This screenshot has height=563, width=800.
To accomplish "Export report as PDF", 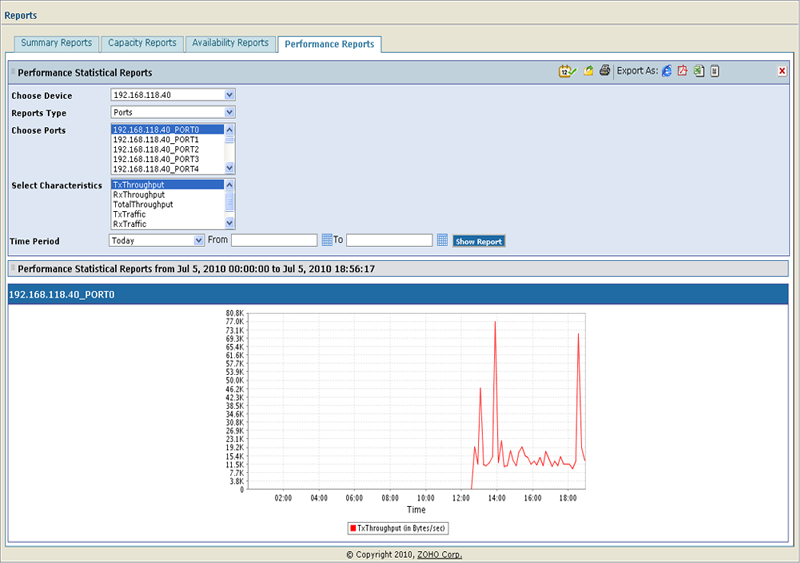I will click(x=682, y=71).
